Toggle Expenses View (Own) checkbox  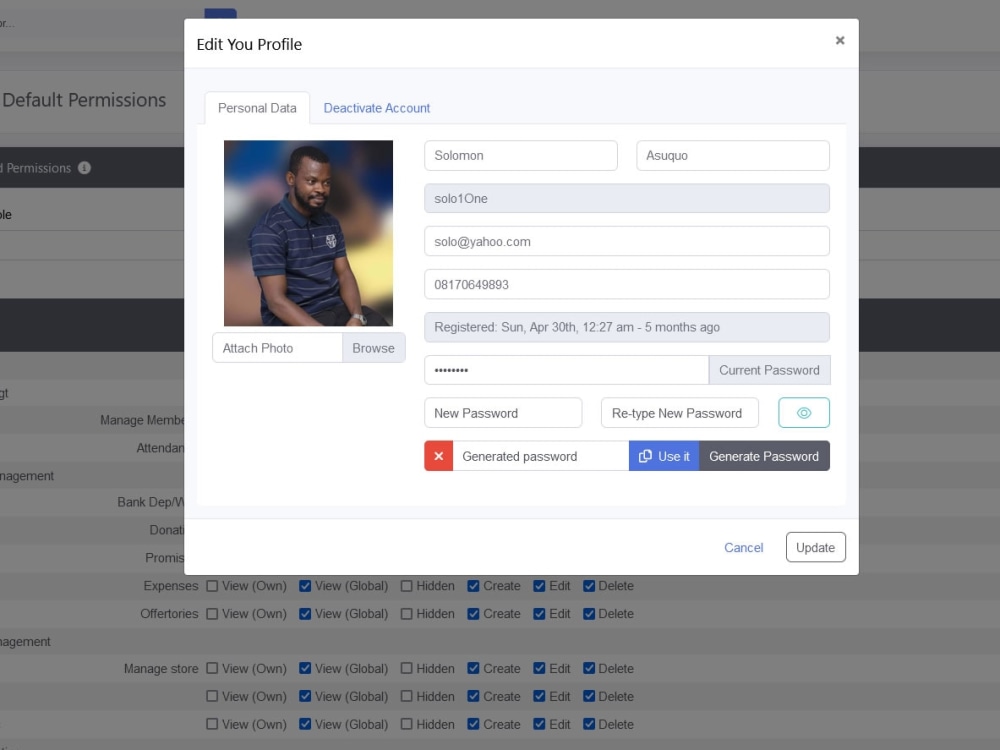[x=212, y=585]
